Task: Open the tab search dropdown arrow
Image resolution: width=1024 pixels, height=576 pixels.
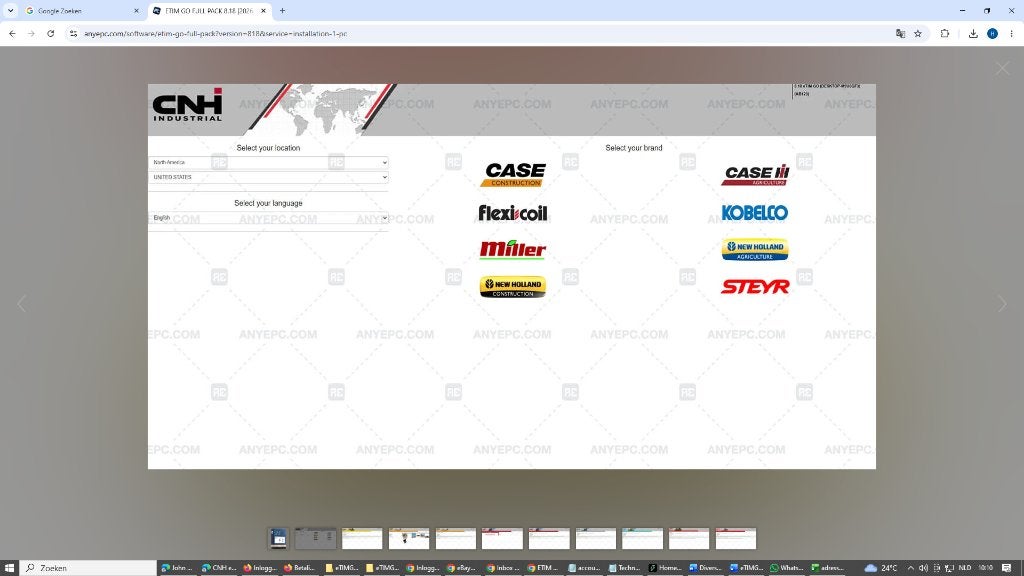Action: point(10,10)
